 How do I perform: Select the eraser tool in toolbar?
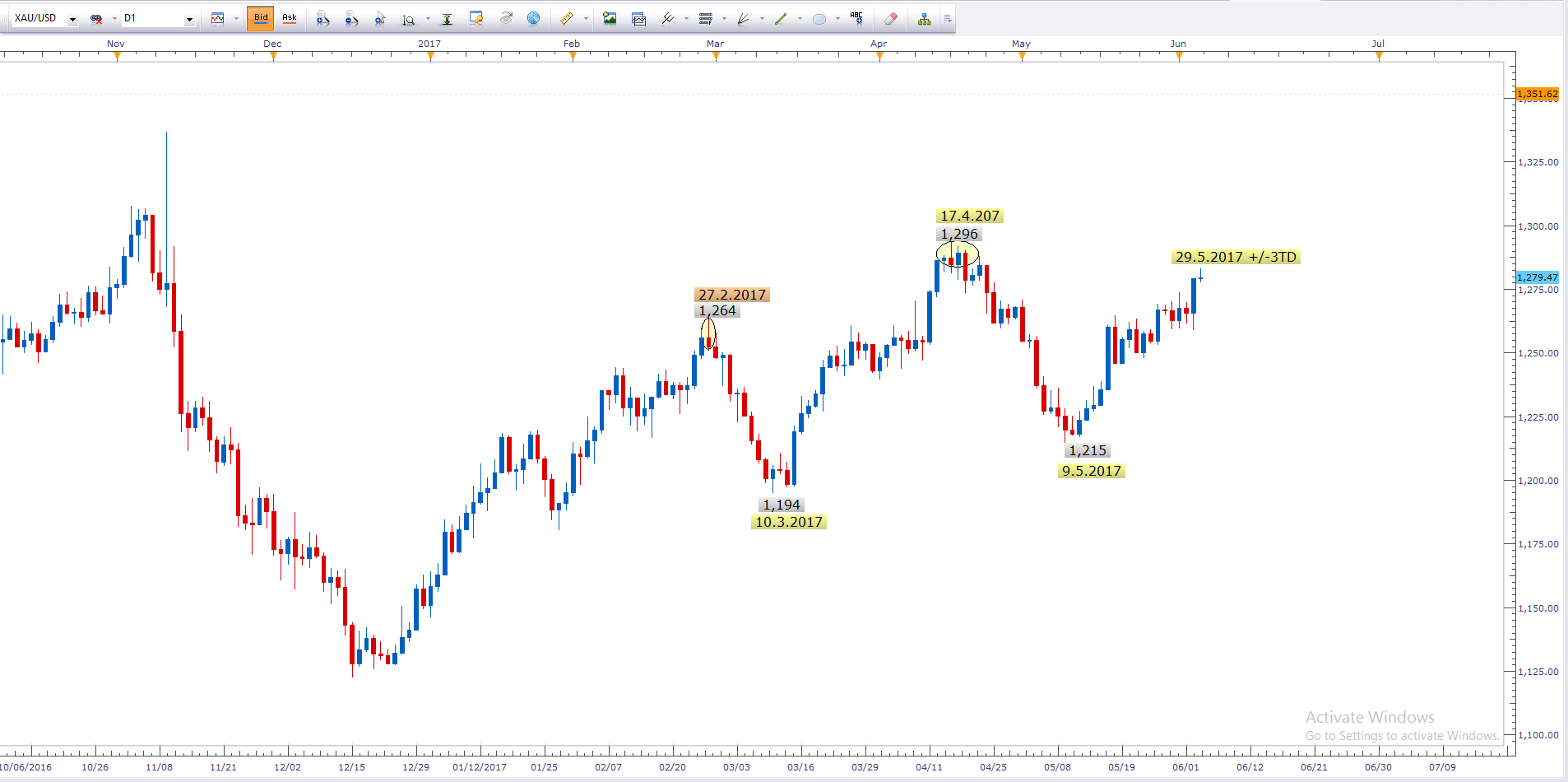tap(890, 18)
